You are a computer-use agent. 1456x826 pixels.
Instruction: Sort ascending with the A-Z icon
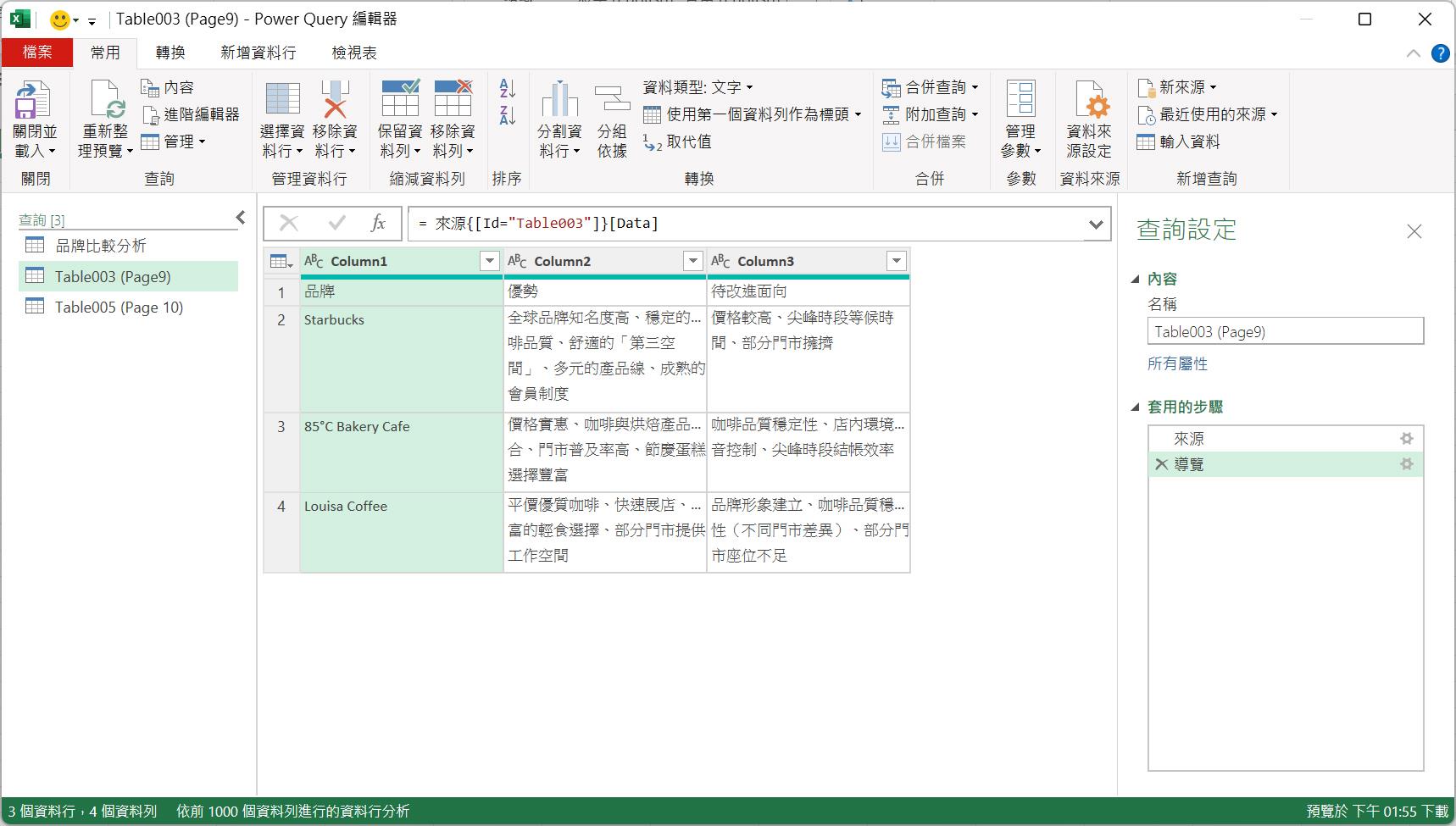(x=507, y=88)
